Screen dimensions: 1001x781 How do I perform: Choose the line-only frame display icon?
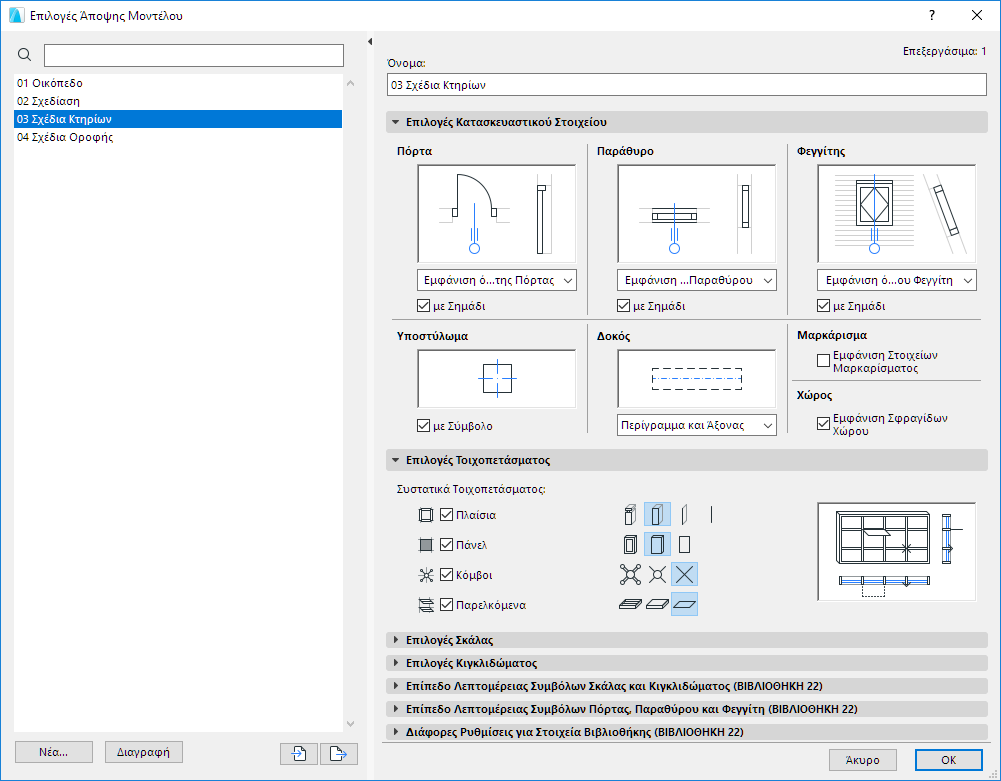pyautogui.click(x=712, y=514)
